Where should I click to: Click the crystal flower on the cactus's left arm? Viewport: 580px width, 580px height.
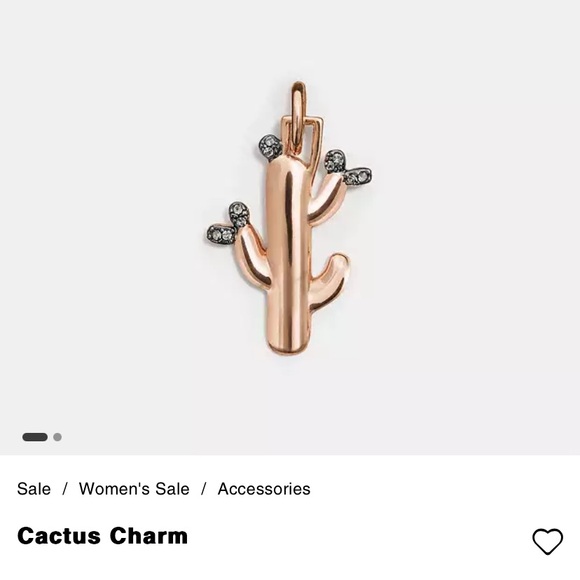click(x=228, y=222)
